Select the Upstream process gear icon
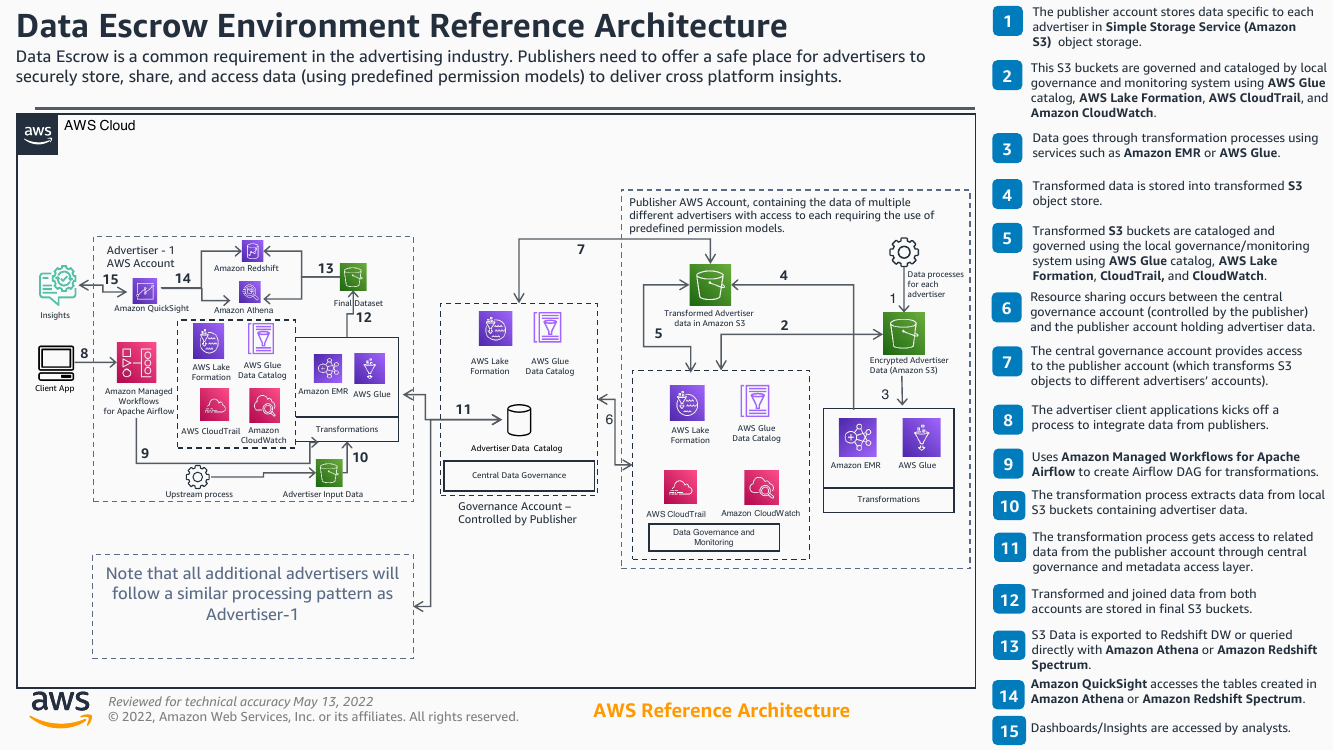 197,476
